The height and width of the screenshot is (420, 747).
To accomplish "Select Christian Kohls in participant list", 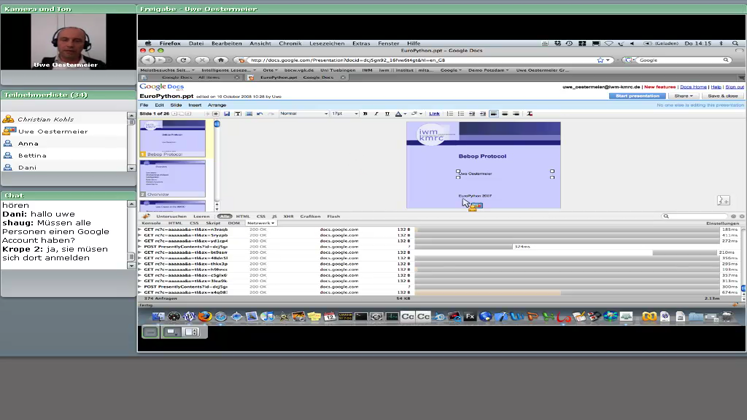I will pos(65,119).
